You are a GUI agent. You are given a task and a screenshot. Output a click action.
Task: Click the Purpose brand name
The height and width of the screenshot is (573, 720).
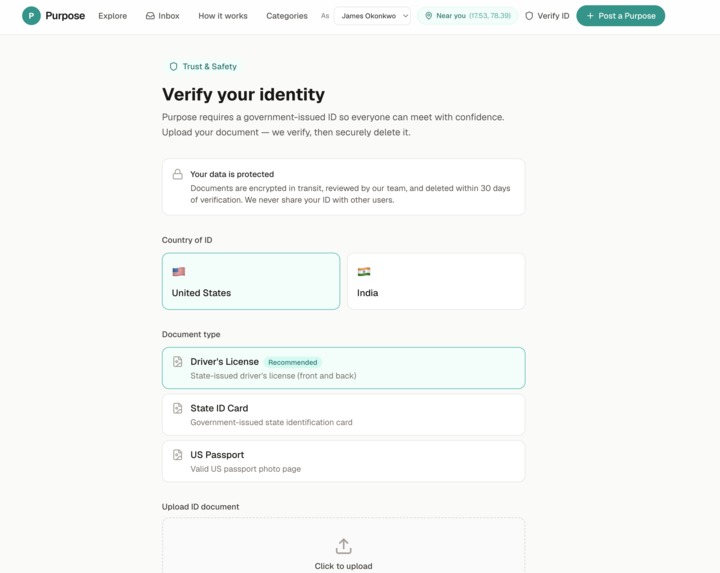click(x=65, y=16)
